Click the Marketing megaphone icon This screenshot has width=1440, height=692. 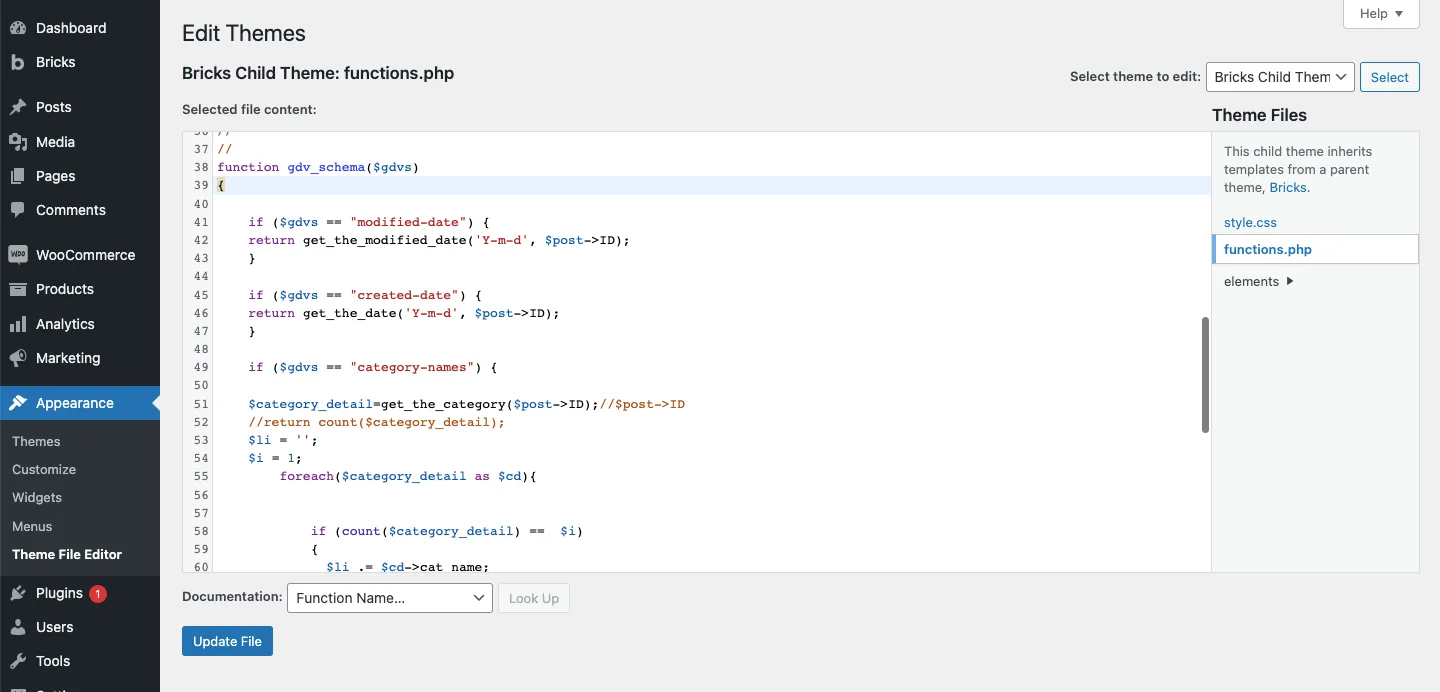click(x=17, y=358)
